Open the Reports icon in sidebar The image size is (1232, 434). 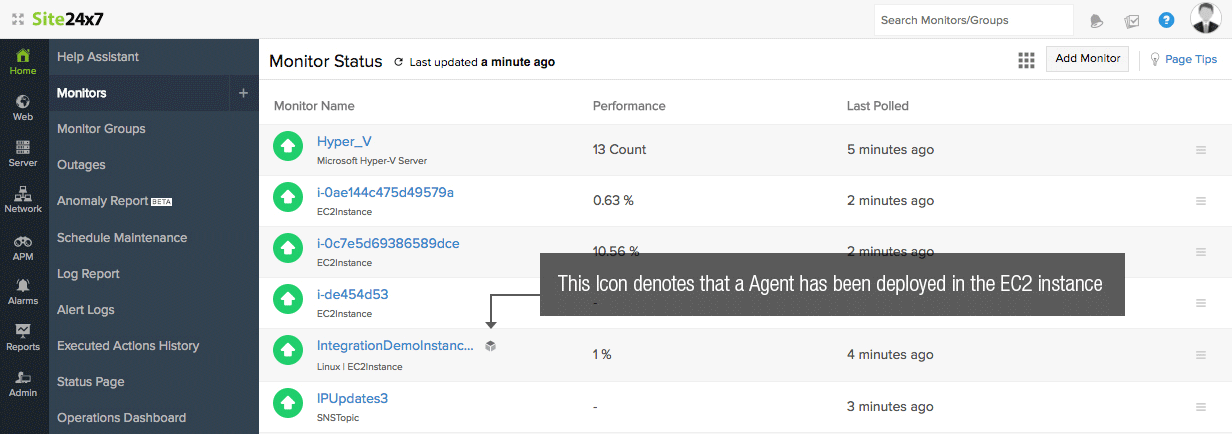23,337
